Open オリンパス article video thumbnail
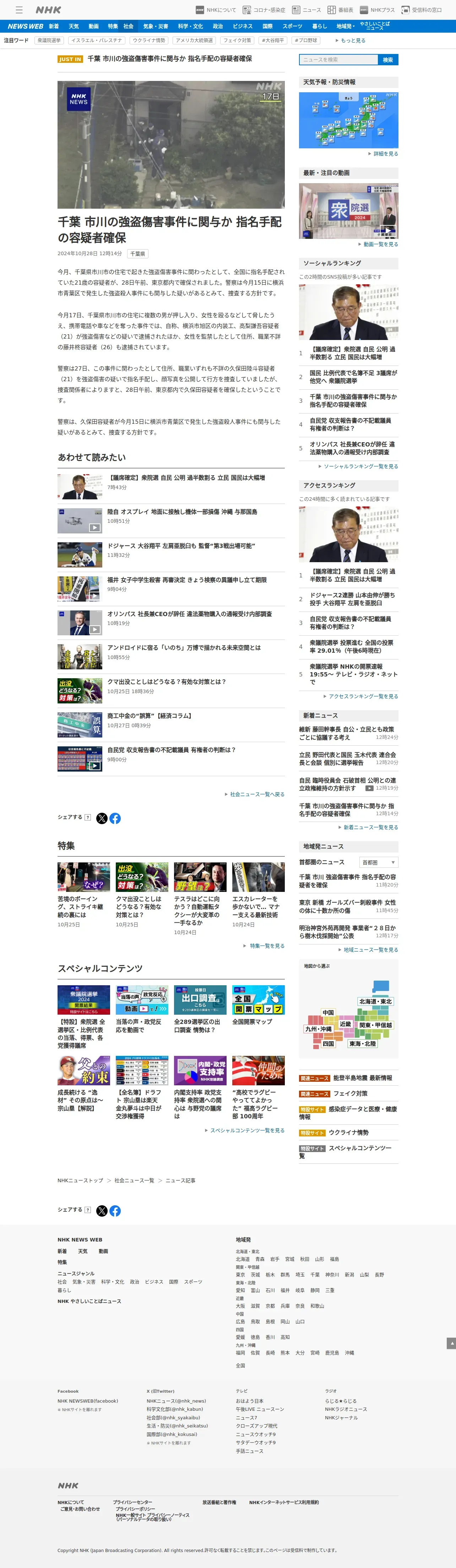456x1568 pixels. [80, 623]
